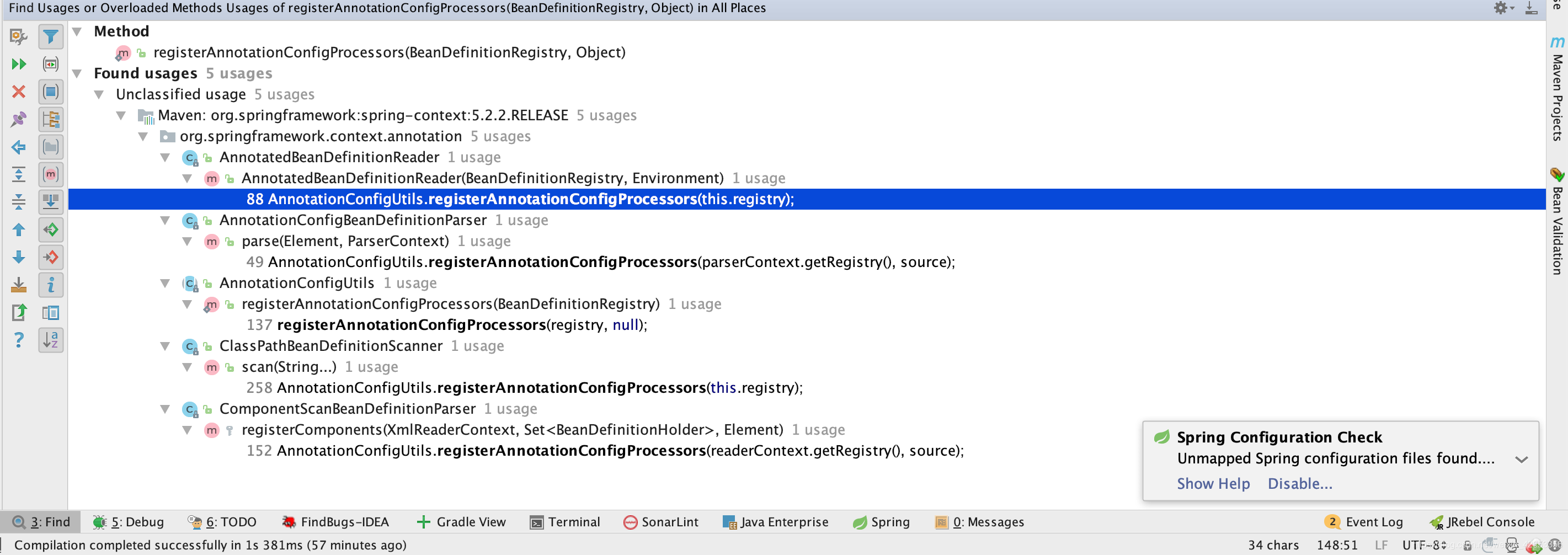Collapse the ClassPathBeanDefinitionScanner class node
1568x555 pixels.
point(165,346)
